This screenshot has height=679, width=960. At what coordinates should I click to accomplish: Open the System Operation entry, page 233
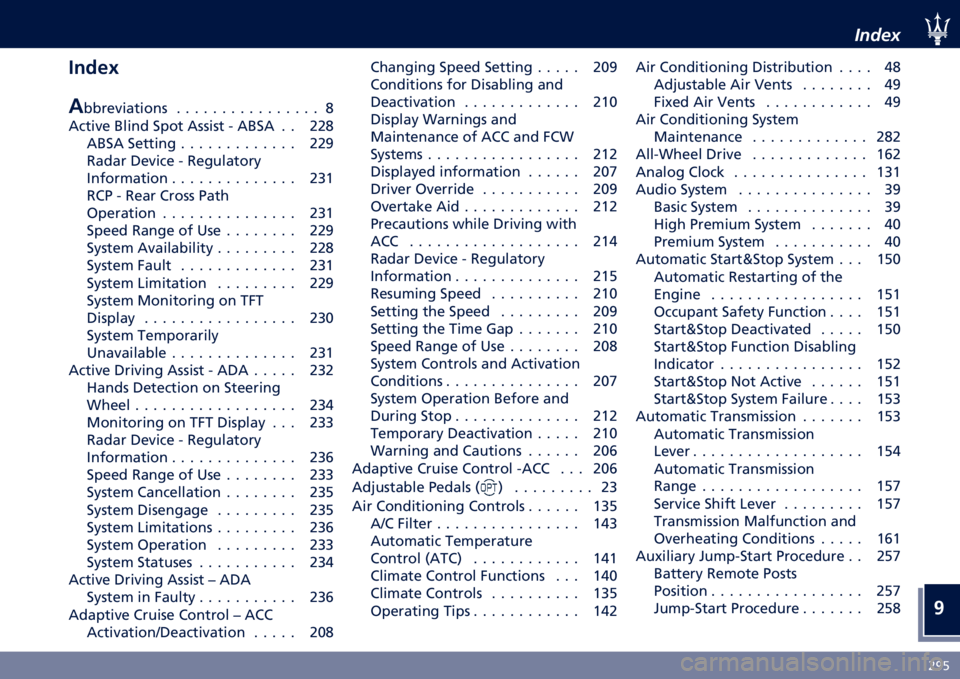(210, 545)
